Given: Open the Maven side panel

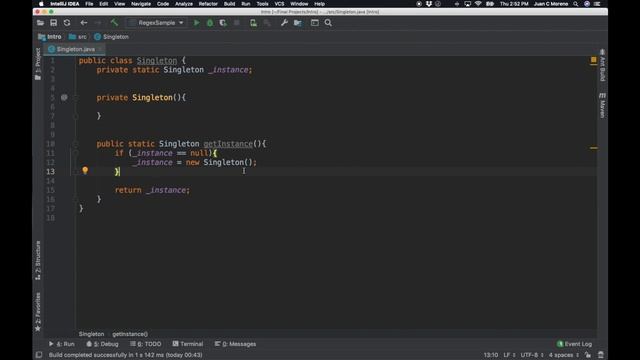Looking at the screenshot, I should coord(602,105).
